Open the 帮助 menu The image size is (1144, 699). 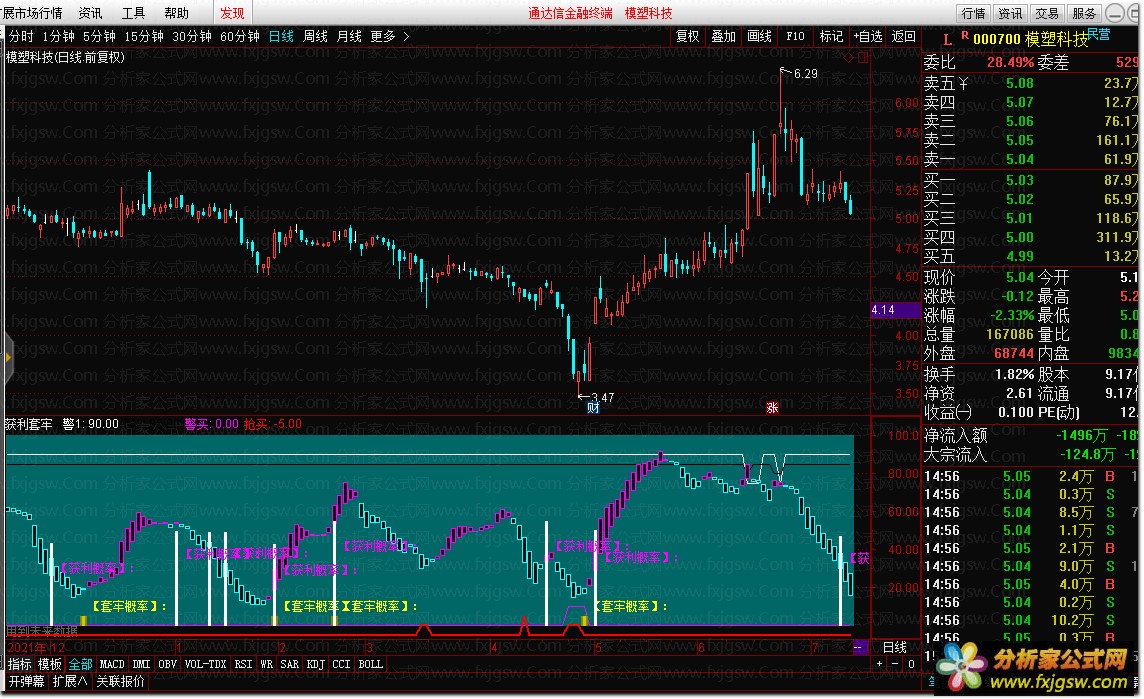pos(177,13)
